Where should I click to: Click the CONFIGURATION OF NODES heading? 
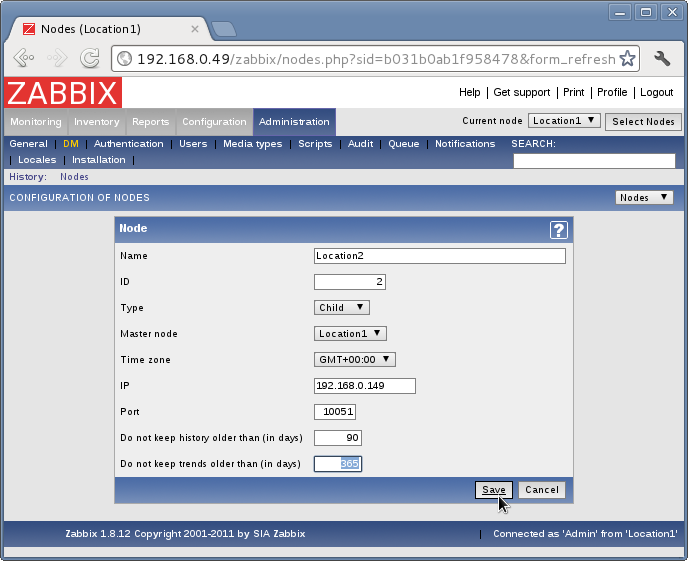coord(79,198)
